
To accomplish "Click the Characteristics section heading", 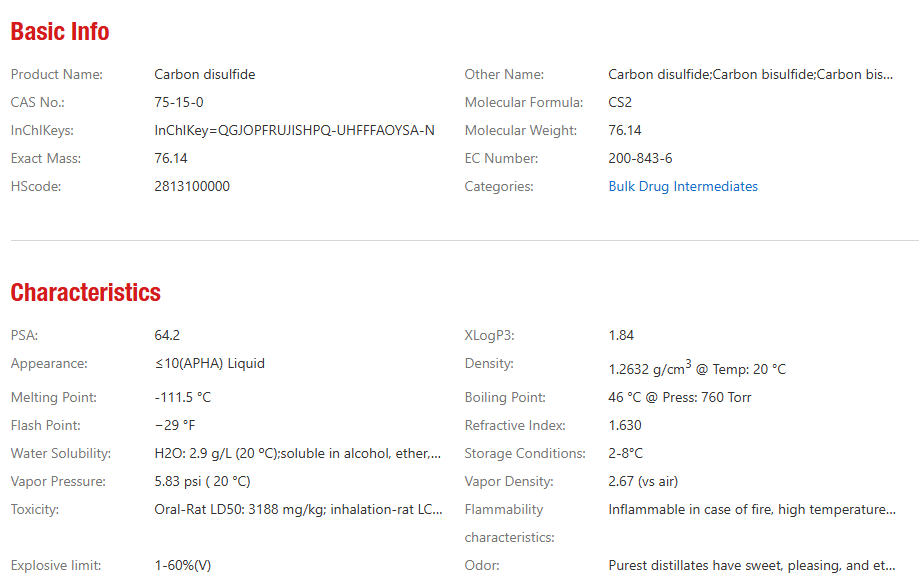I will click(85, 293).
